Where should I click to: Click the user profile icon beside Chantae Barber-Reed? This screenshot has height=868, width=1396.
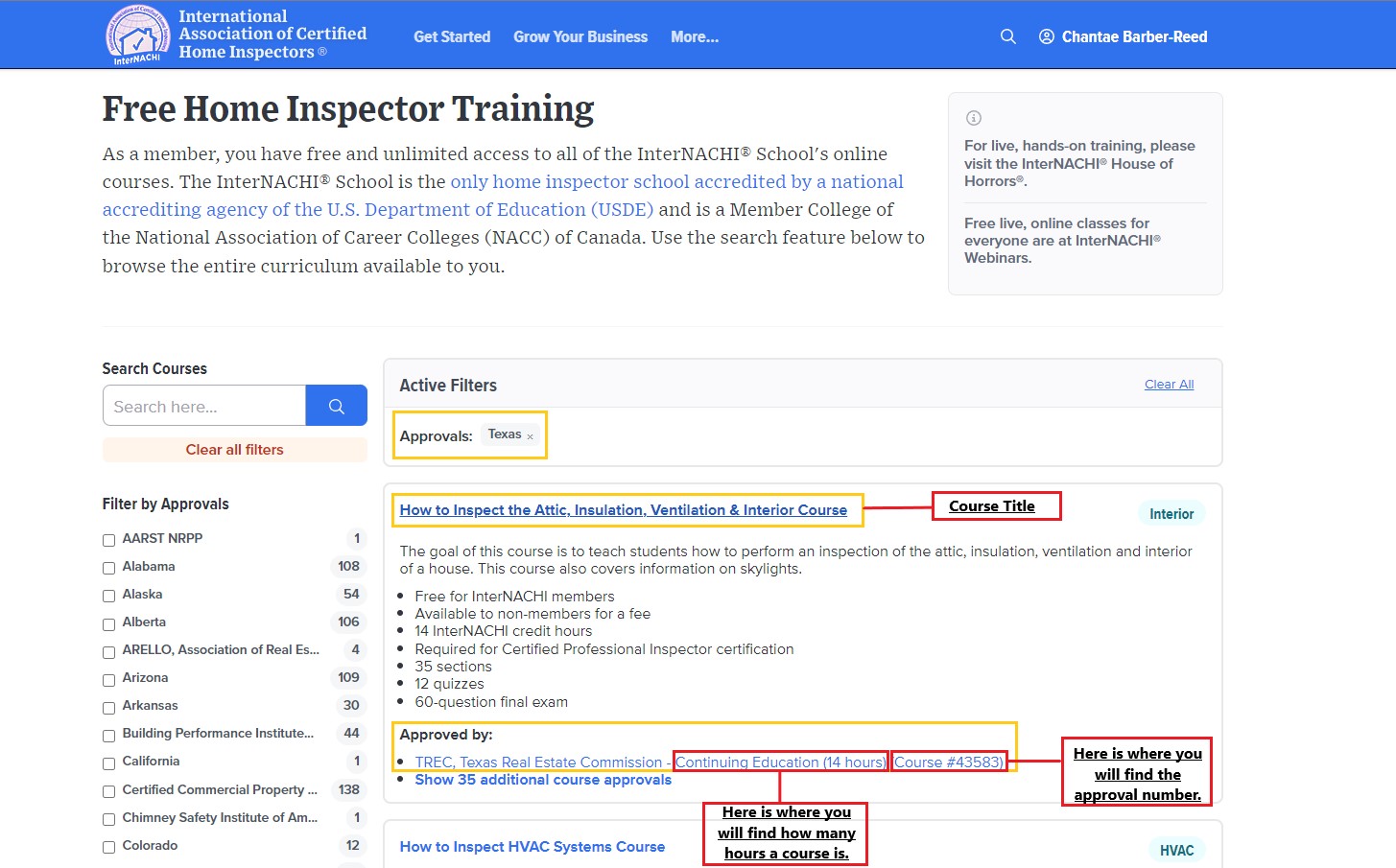(x=1046, y=35)
